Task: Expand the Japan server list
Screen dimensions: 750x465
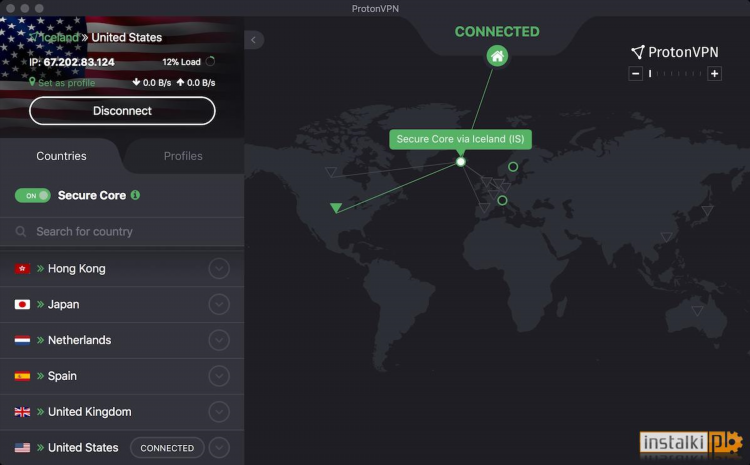Action: [x=219, y=304]
